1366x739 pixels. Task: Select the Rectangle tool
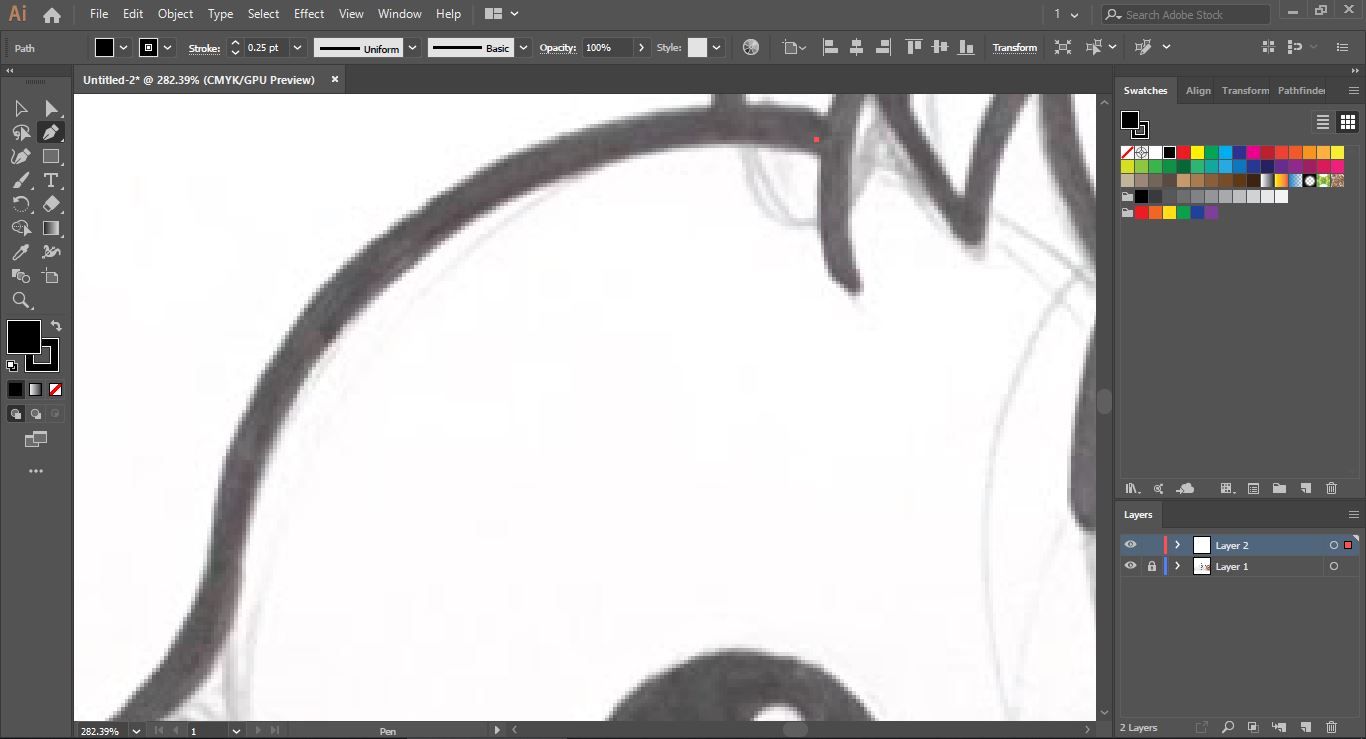pos(51,156)
